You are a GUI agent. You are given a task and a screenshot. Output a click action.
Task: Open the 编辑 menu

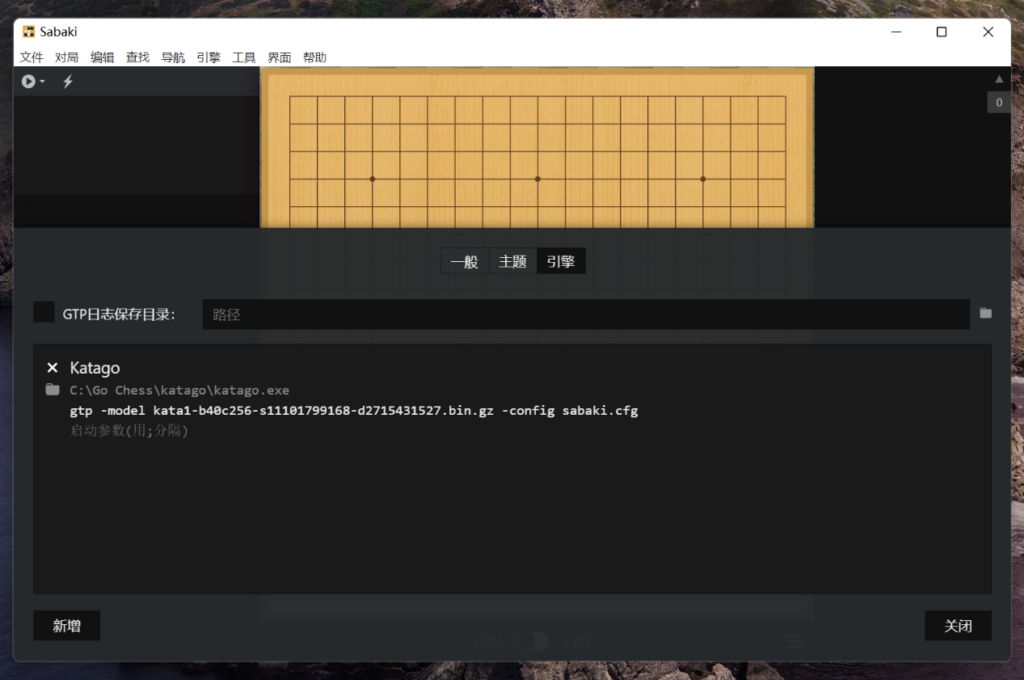click(102, 57)
